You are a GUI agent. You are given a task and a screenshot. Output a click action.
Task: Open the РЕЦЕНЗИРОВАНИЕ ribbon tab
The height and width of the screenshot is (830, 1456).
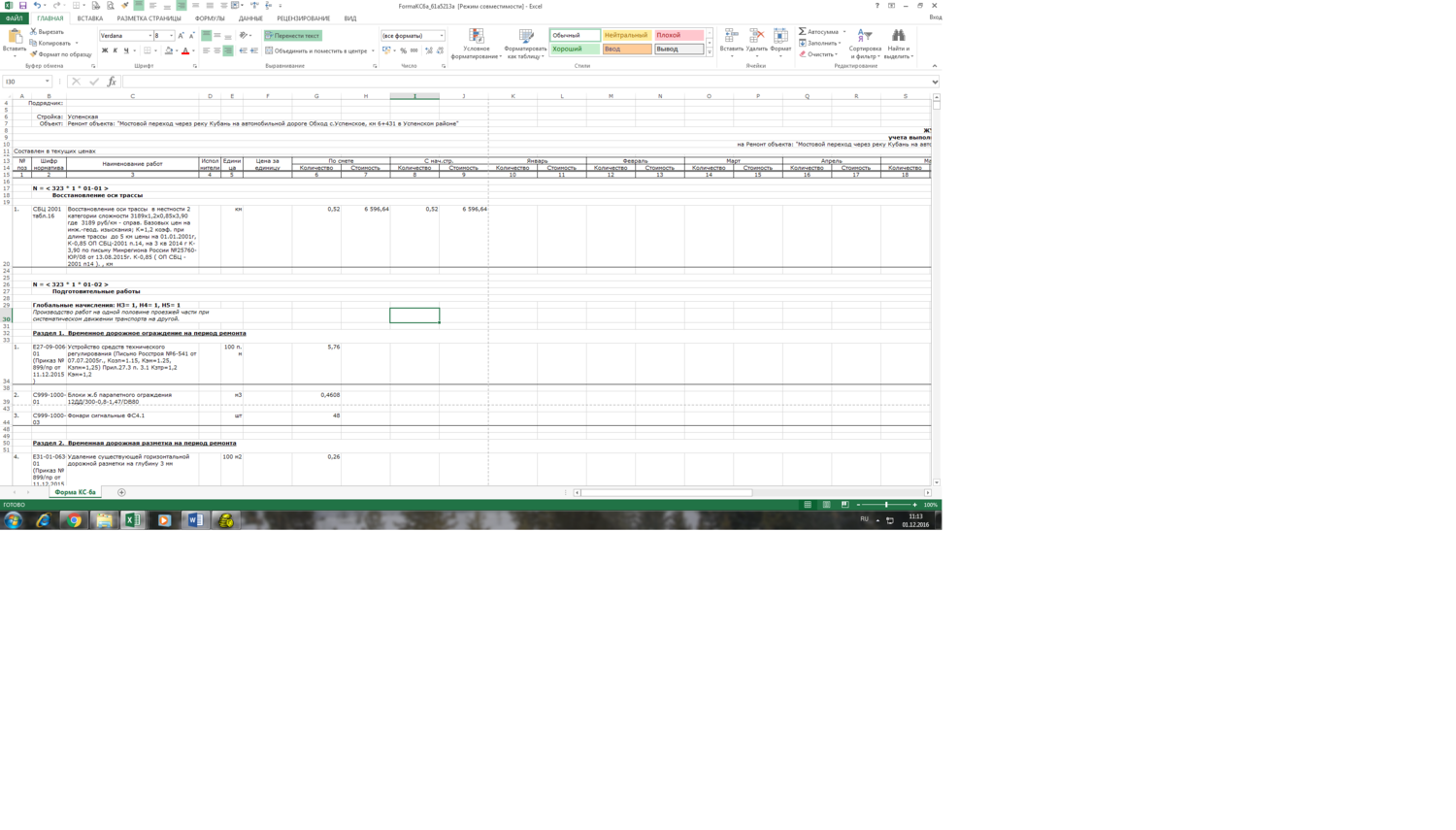[x=303, y=18]
